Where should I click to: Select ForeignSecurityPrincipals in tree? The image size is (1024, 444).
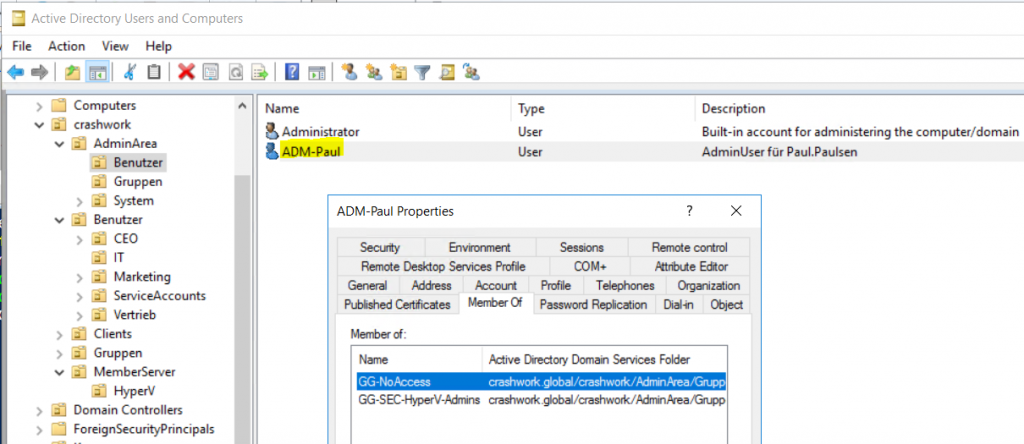pos(144,429)
